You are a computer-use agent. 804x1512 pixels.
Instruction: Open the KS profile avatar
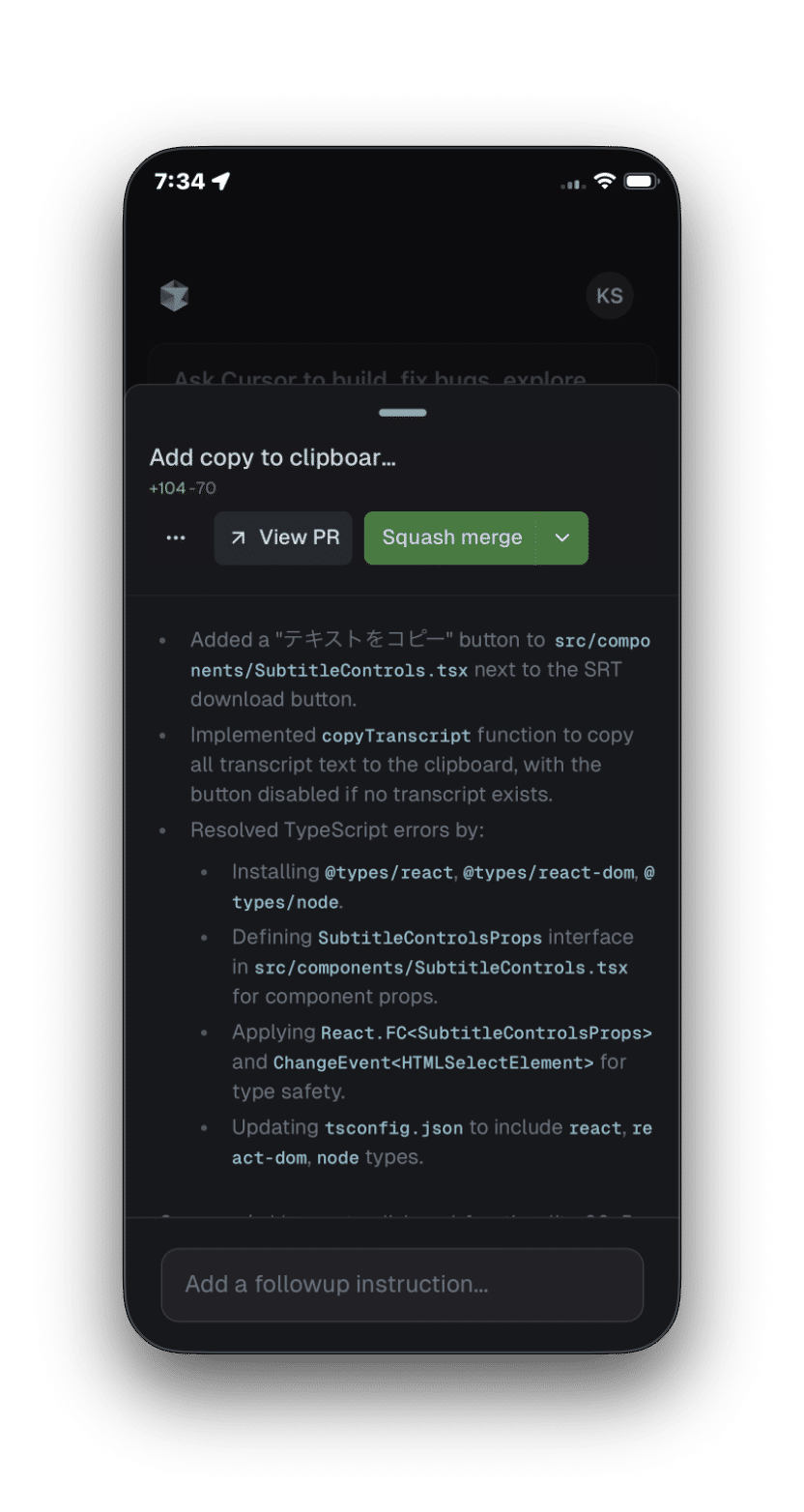pyautogui.click(x=610, y=296)
